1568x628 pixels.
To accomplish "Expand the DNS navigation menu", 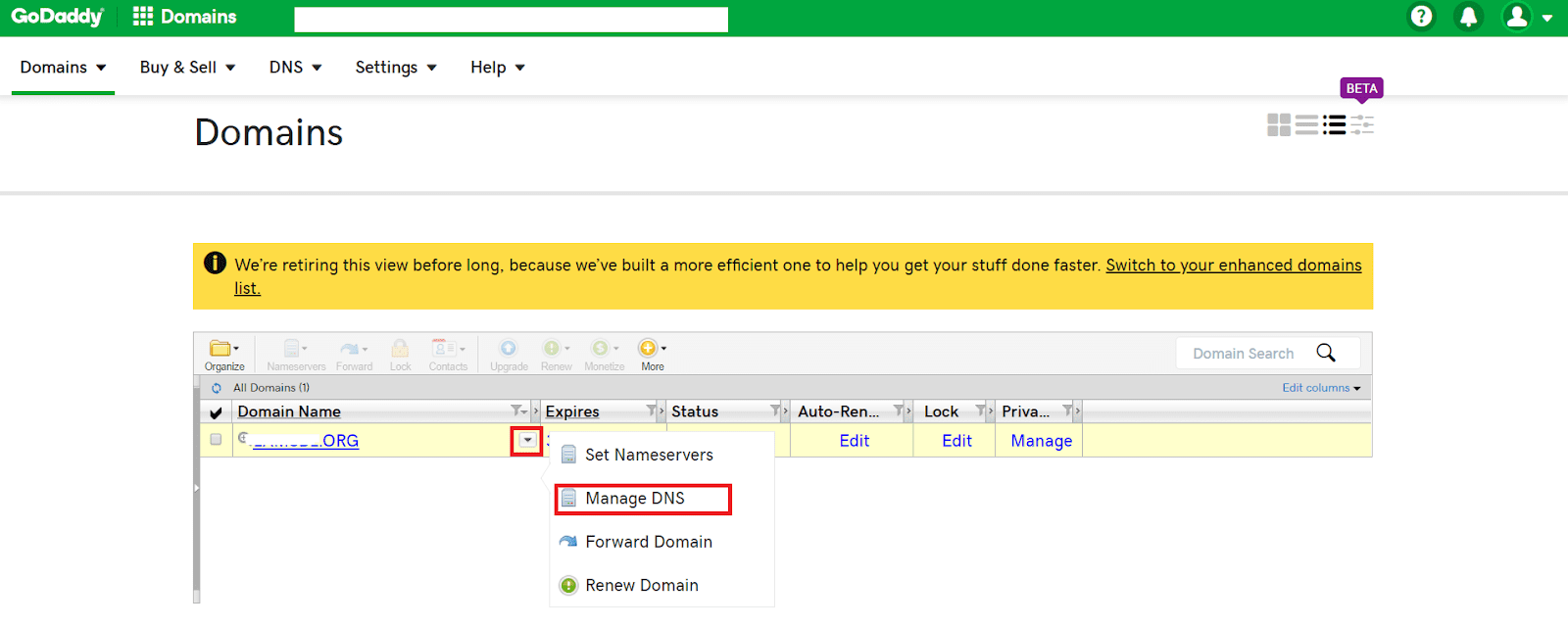I will point(295,67).
